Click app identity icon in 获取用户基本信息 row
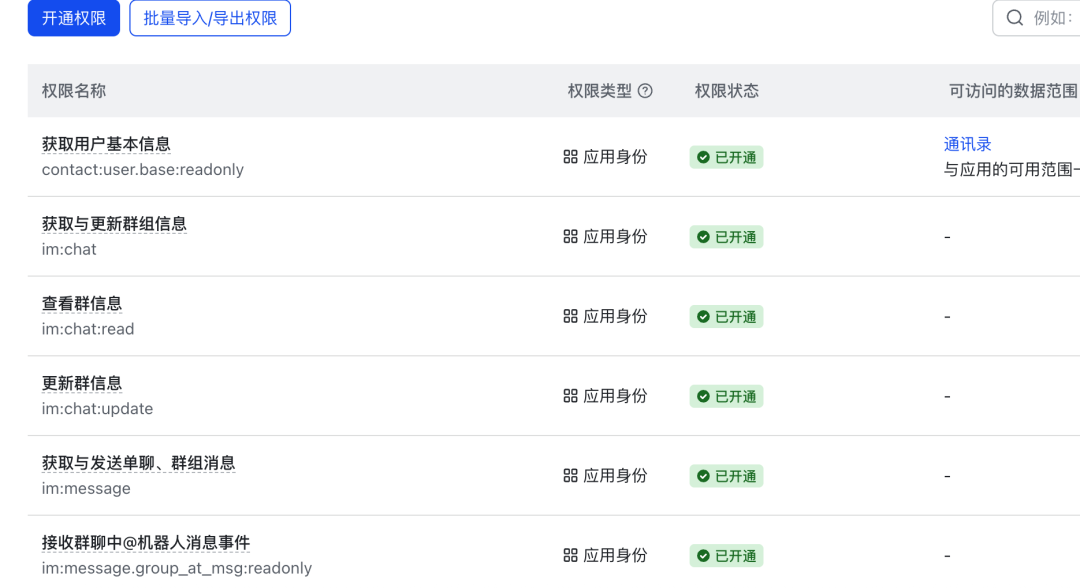This screenshot has width=1080, height=588. (571, 157)
